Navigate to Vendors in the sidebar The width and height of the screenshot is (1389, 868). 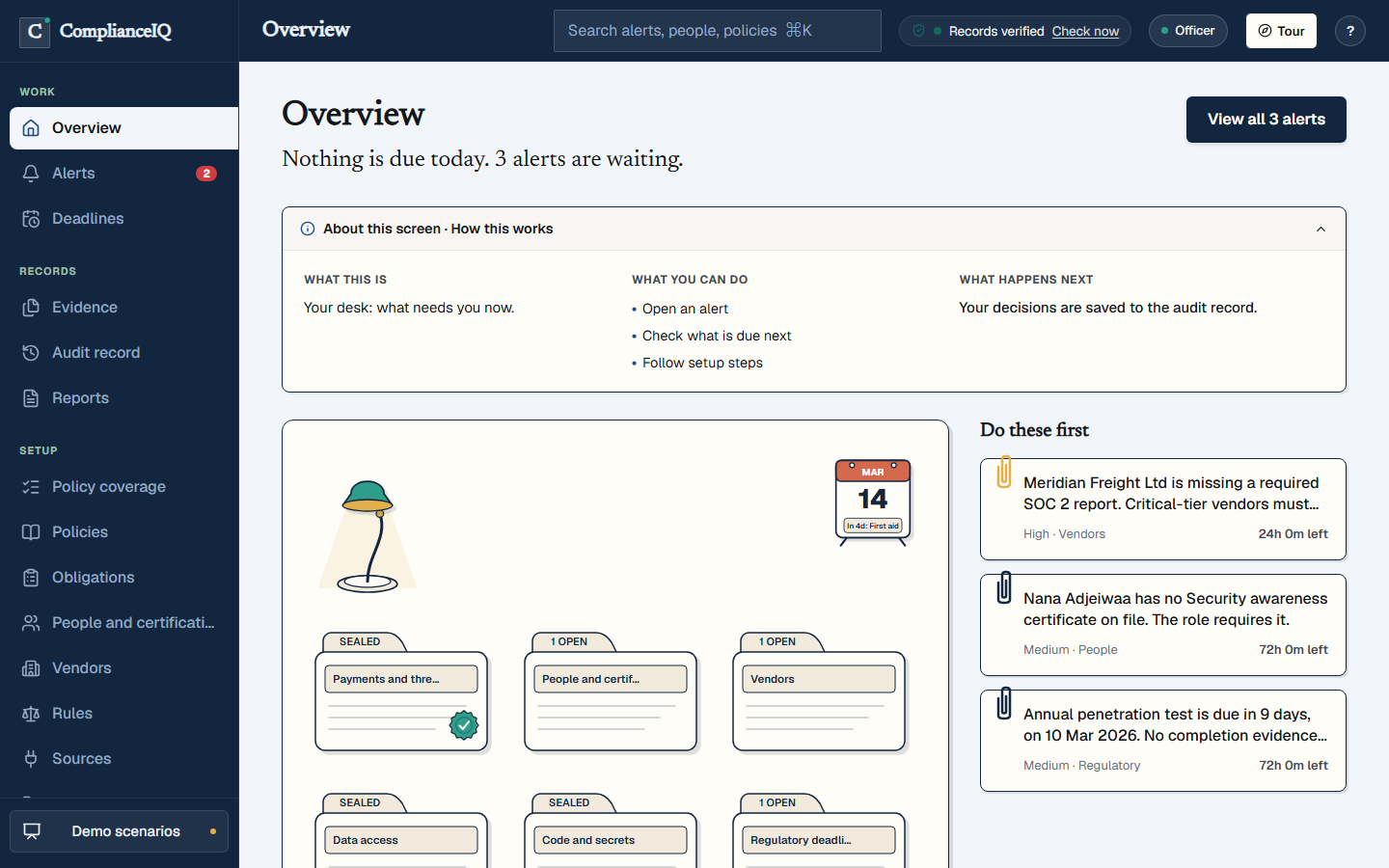coord(123,668)
